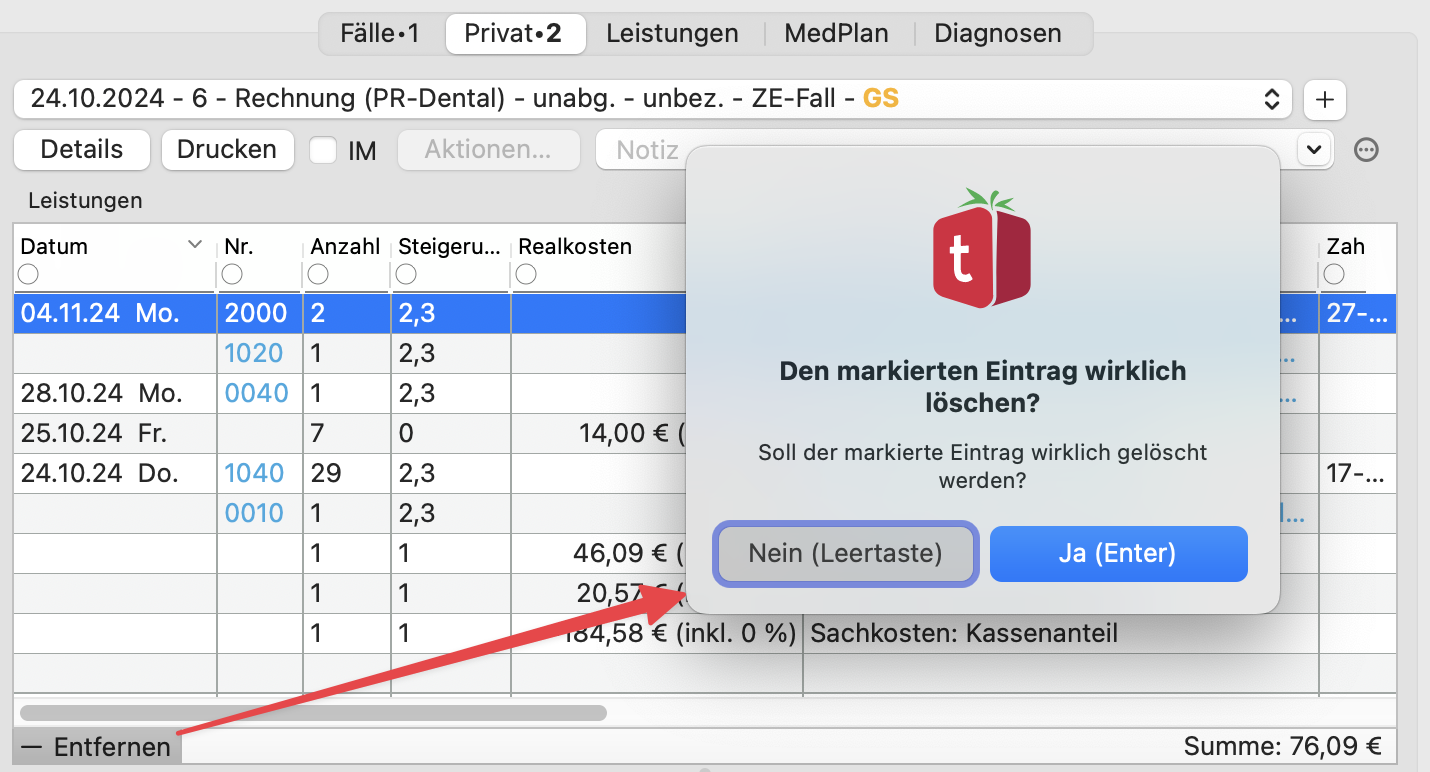Choose Nein (Leertaste) in the dialog
Screen dimensions: 1430x772
[x=845, y=553]
